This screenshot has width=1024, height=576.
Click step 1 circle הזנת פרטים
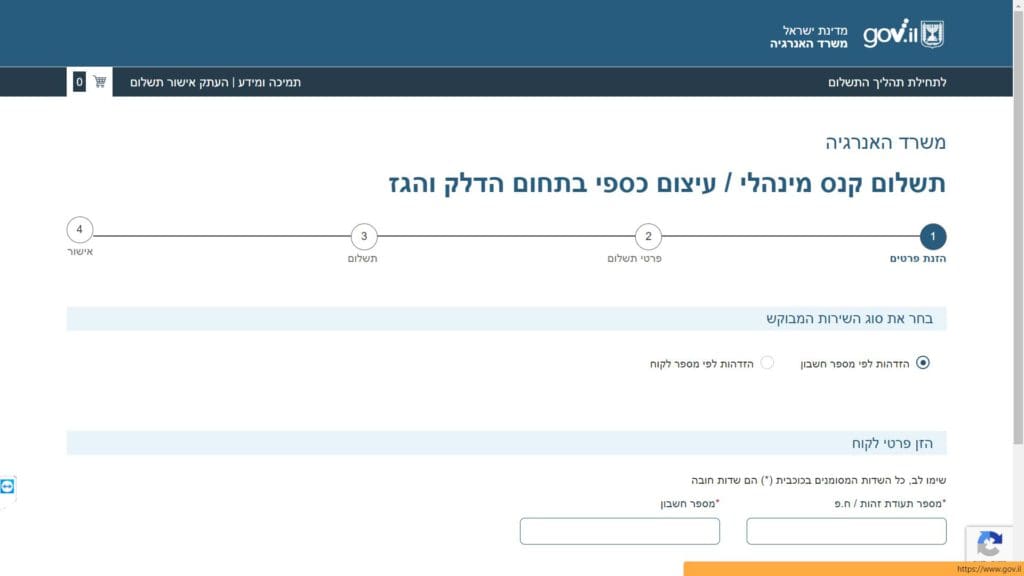pos(932,237)
